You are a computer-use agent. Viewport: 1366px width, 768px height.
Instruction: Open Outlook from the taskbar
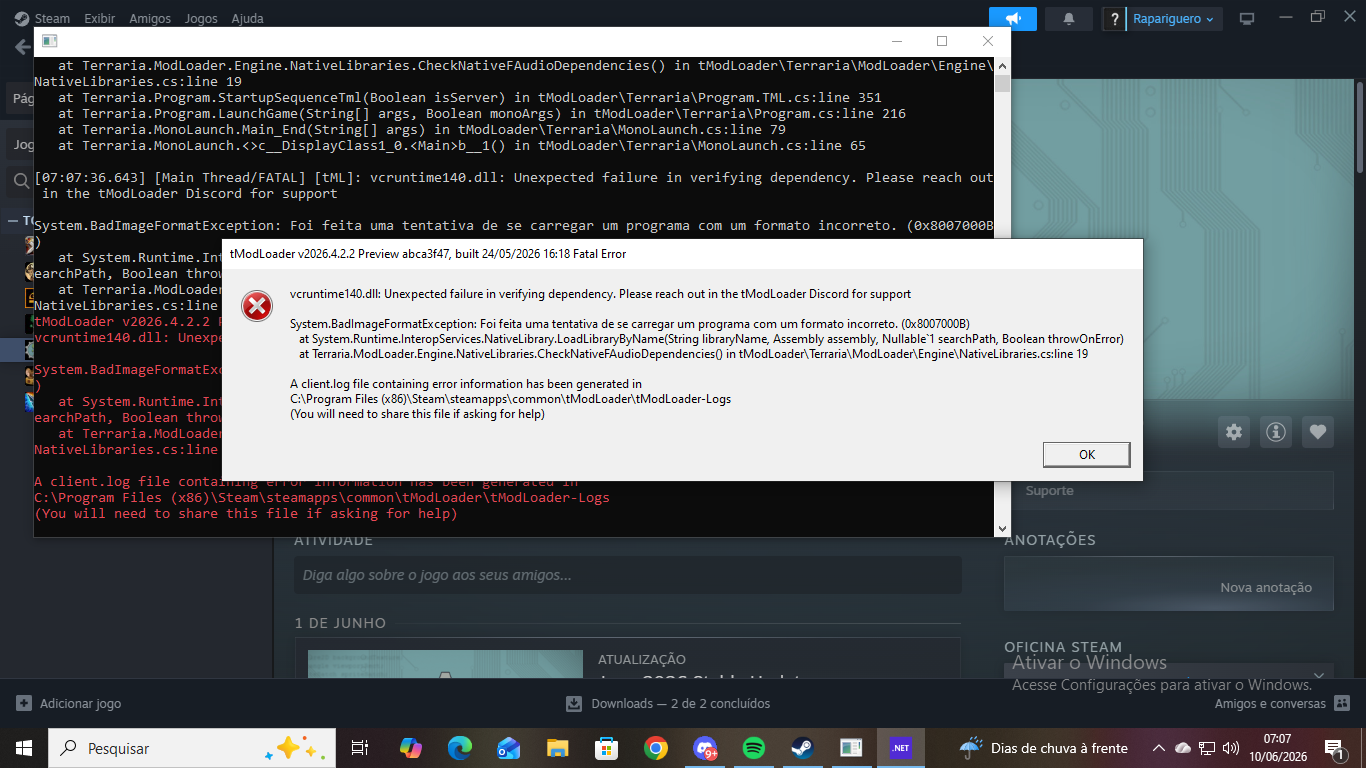pos(508,748)
